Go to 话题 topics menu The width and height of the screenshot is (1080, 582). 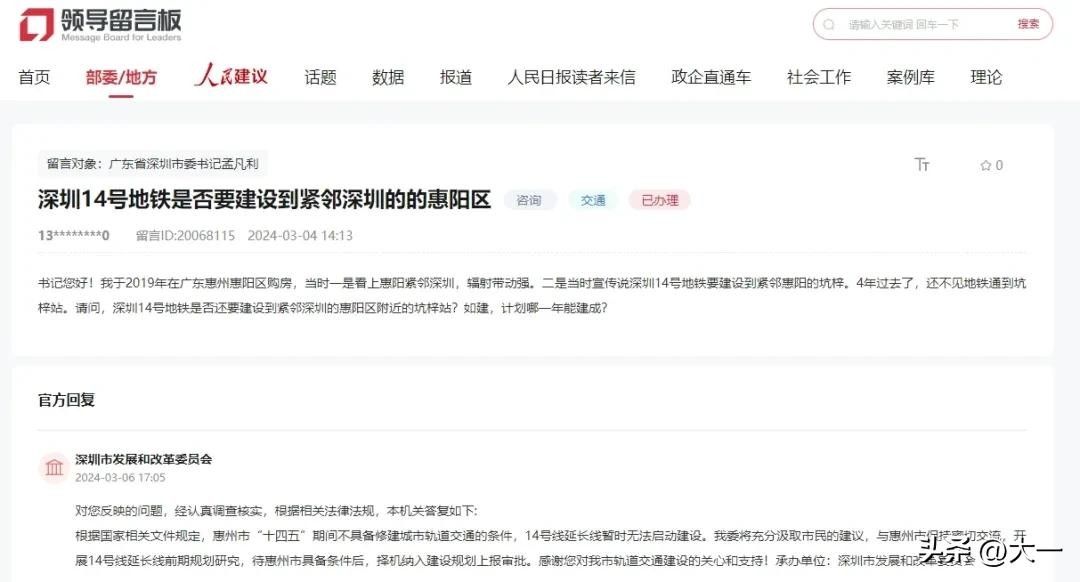click(x=320, y=77)
